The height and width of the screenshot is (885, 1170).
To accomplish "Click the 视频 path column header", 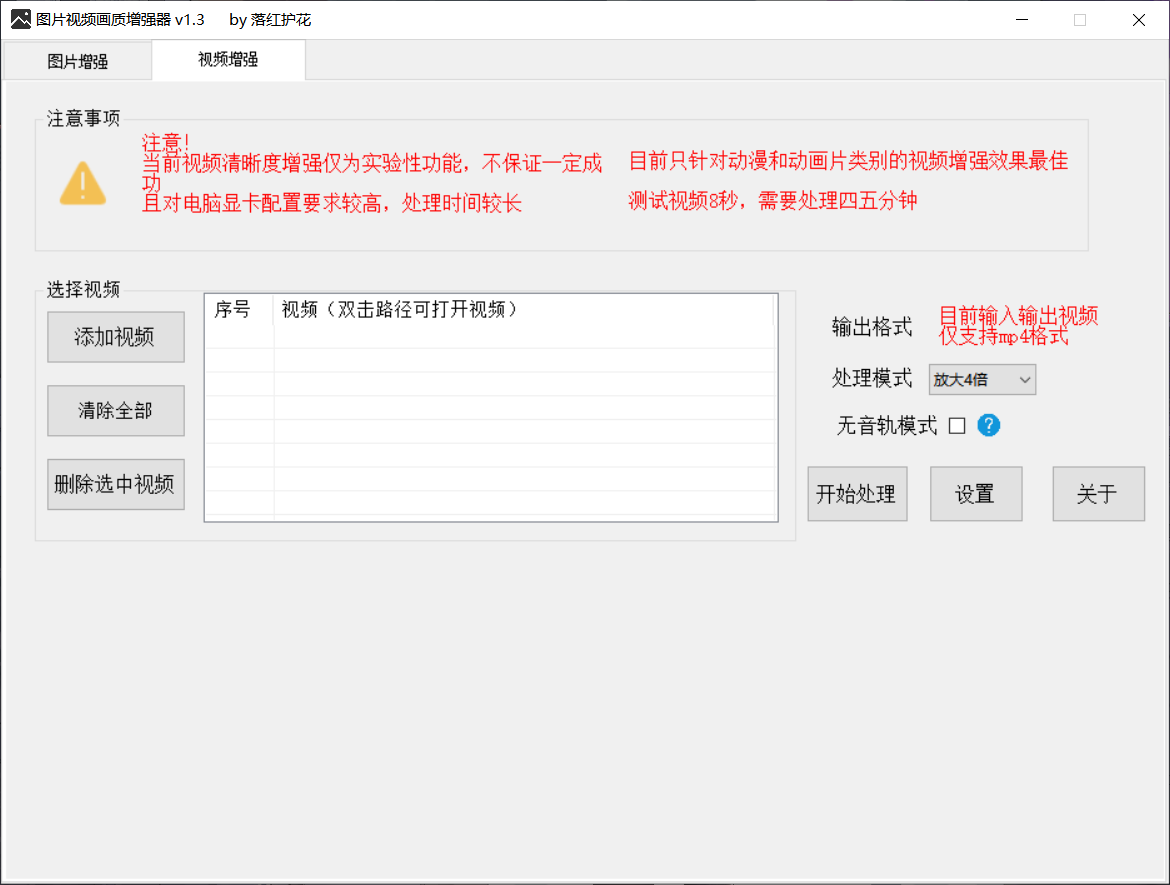I will pos(400,310).
